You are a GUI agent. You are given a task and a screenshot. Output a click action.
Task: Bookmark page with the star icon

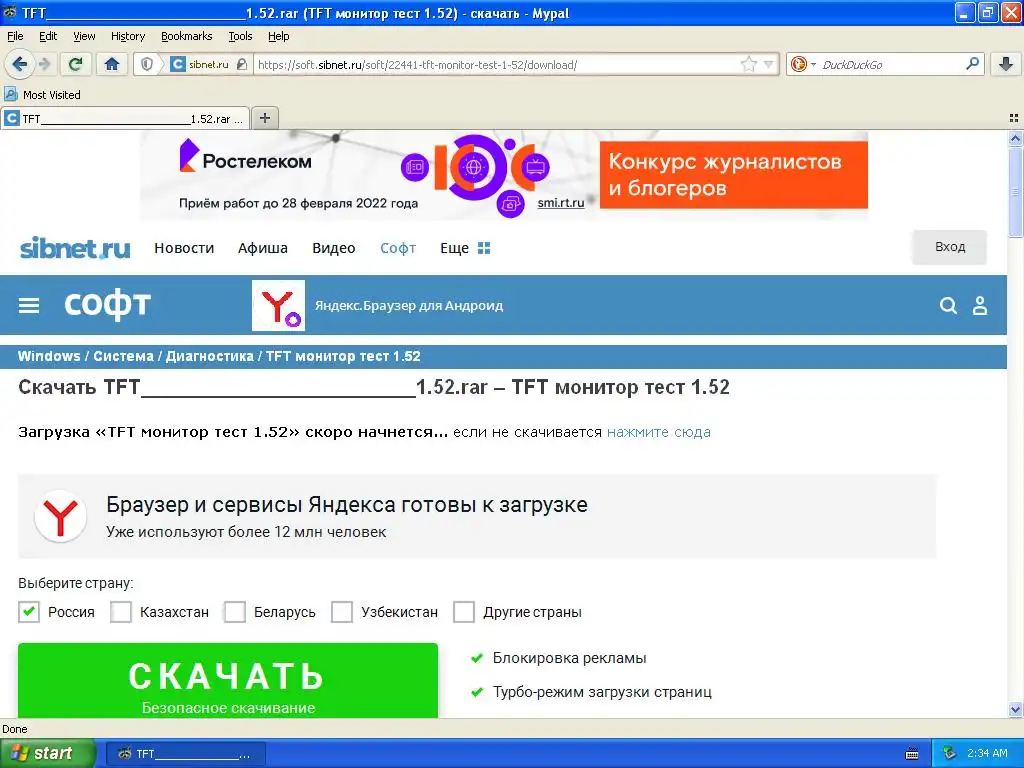(748, 64)
